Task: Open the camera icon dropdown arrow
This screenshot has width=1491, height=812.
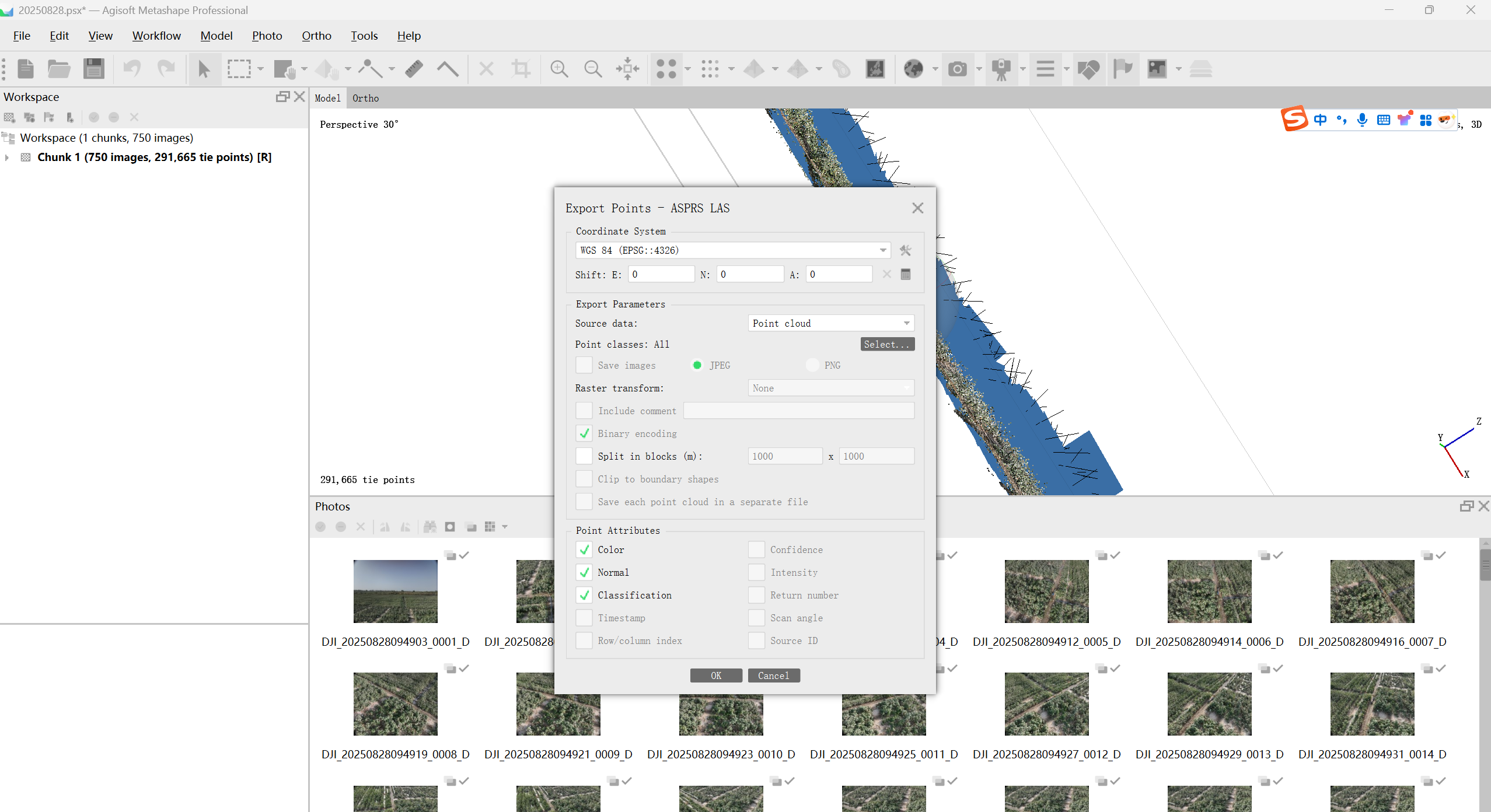Action: (979, 69)
